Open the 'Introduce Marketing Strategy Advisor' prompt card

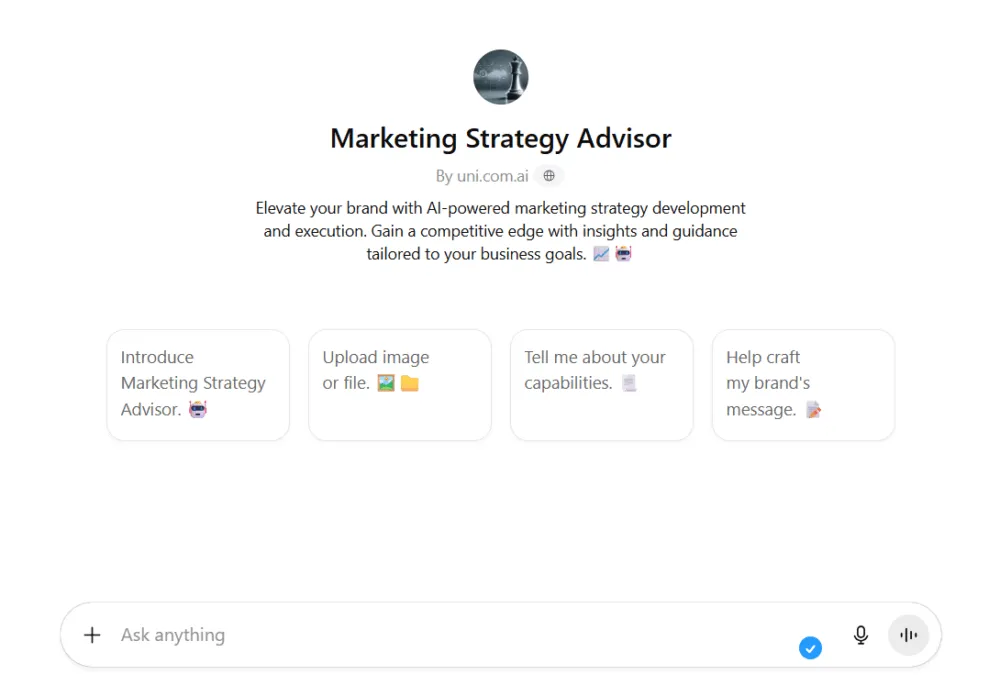pyautogui.click(x=197, y=384)
